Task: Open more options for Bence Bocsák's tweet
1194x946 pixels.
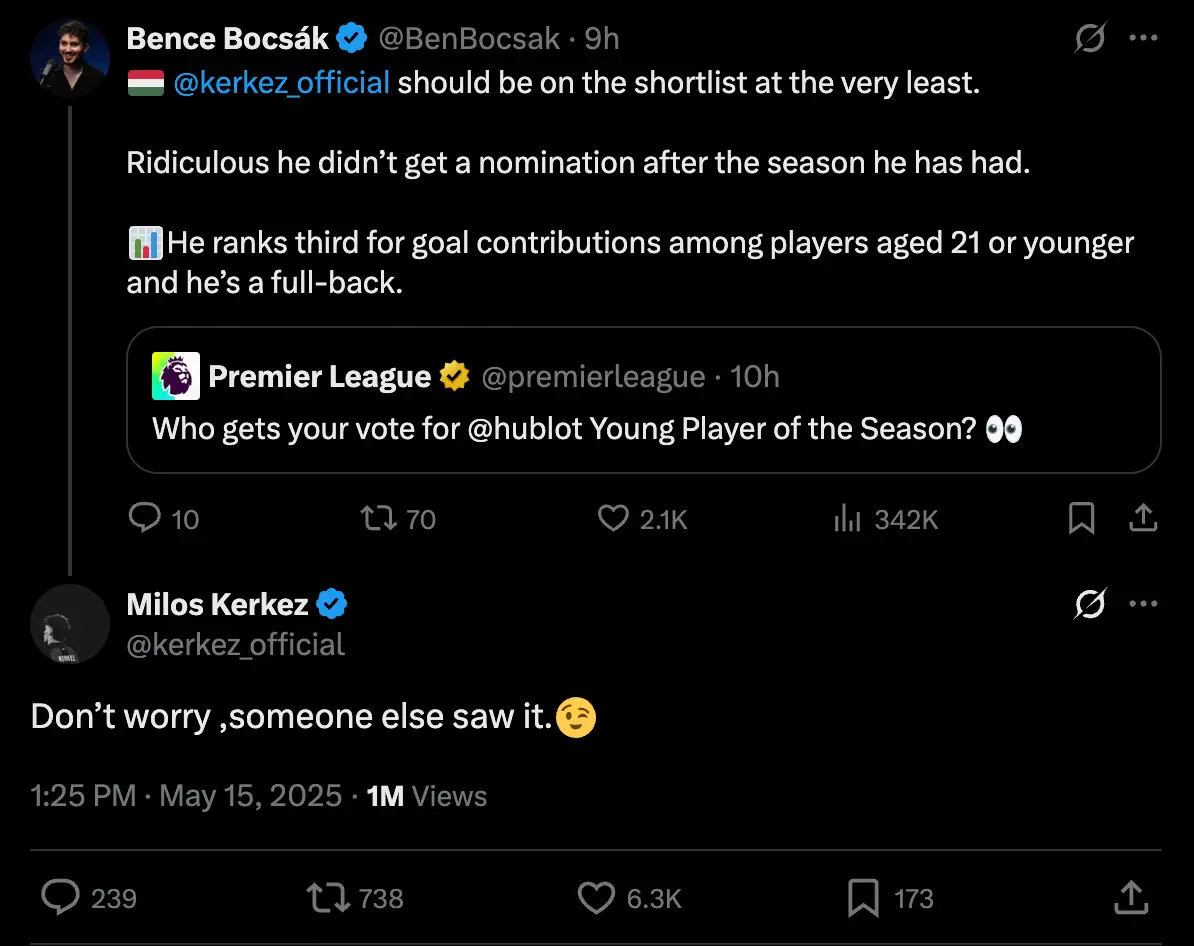Action: tap(1143, 39)
